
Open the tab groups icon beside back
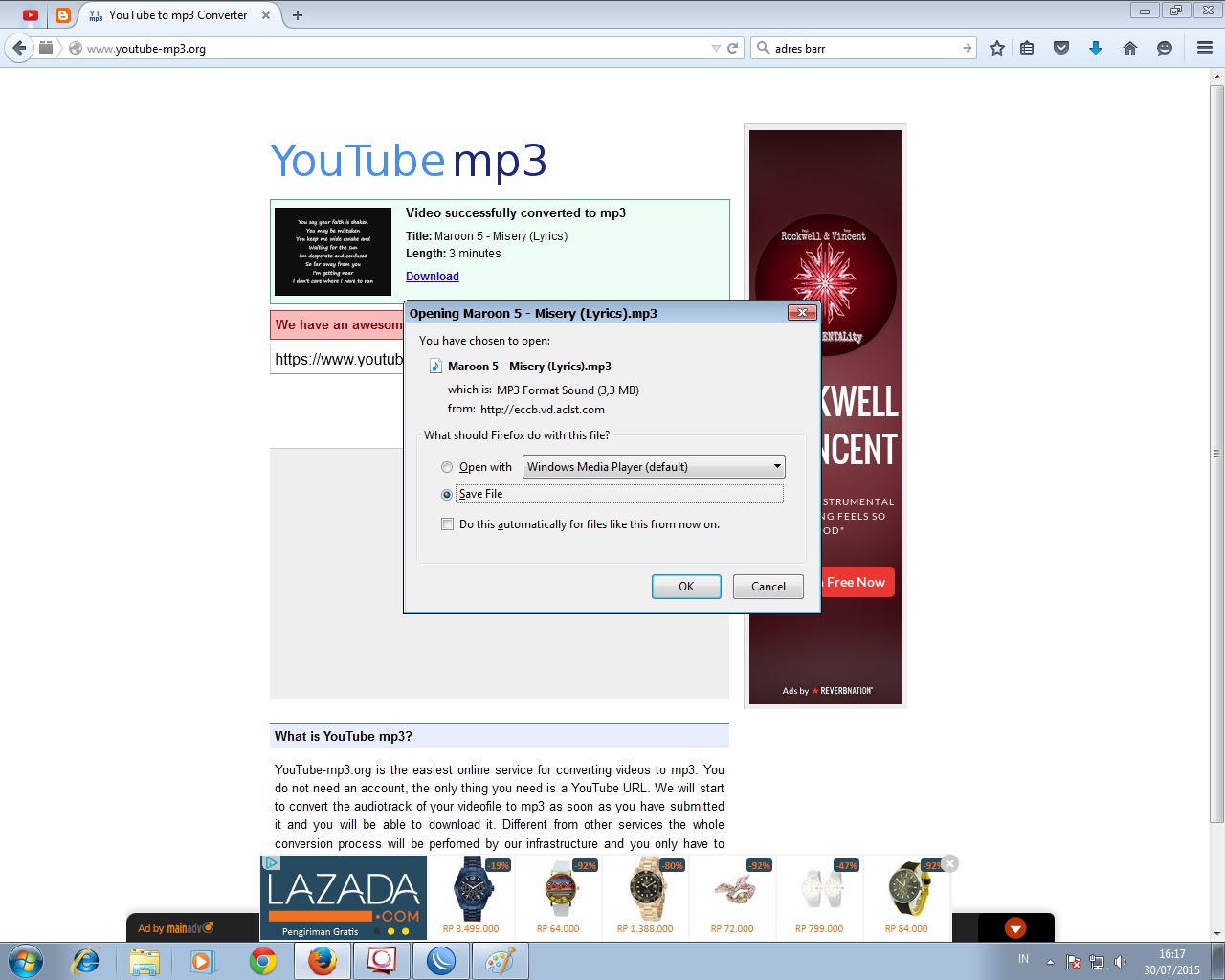coord(46,47)
